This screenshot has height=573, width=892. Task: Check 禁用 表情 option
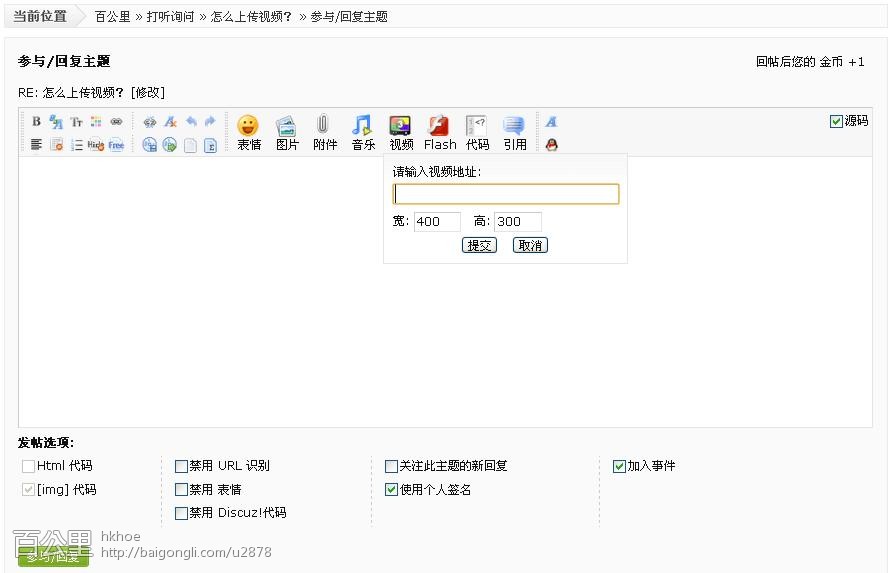[181, 489]
